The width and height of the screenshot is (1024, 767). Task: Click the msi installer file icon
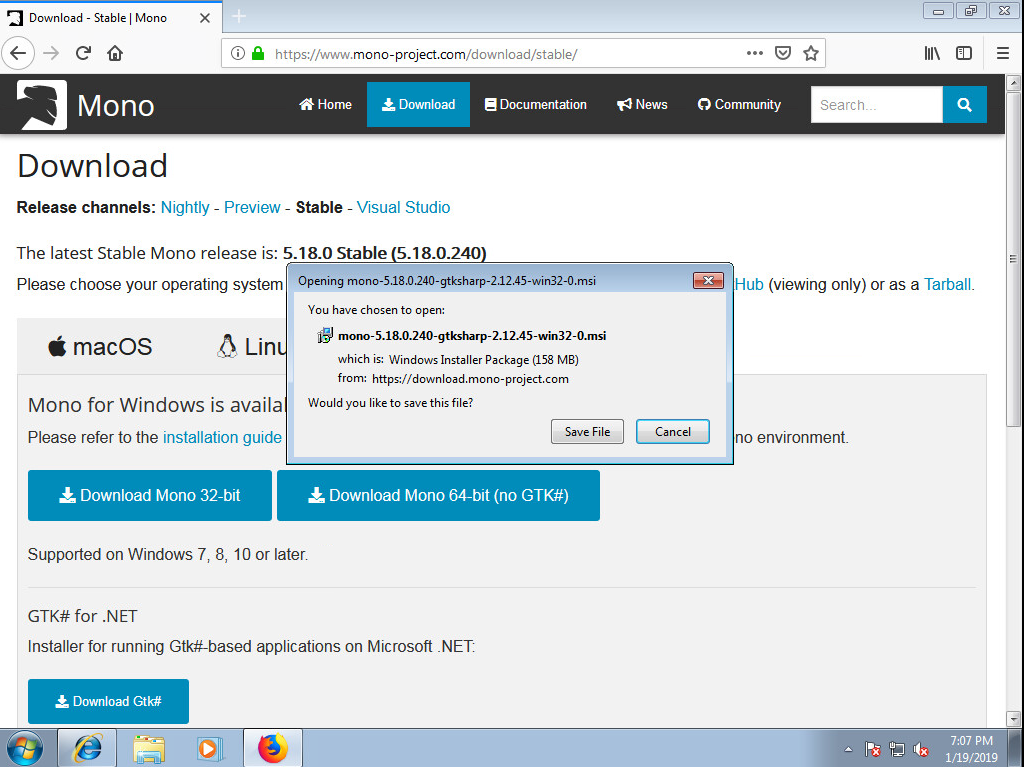point(325,335)
